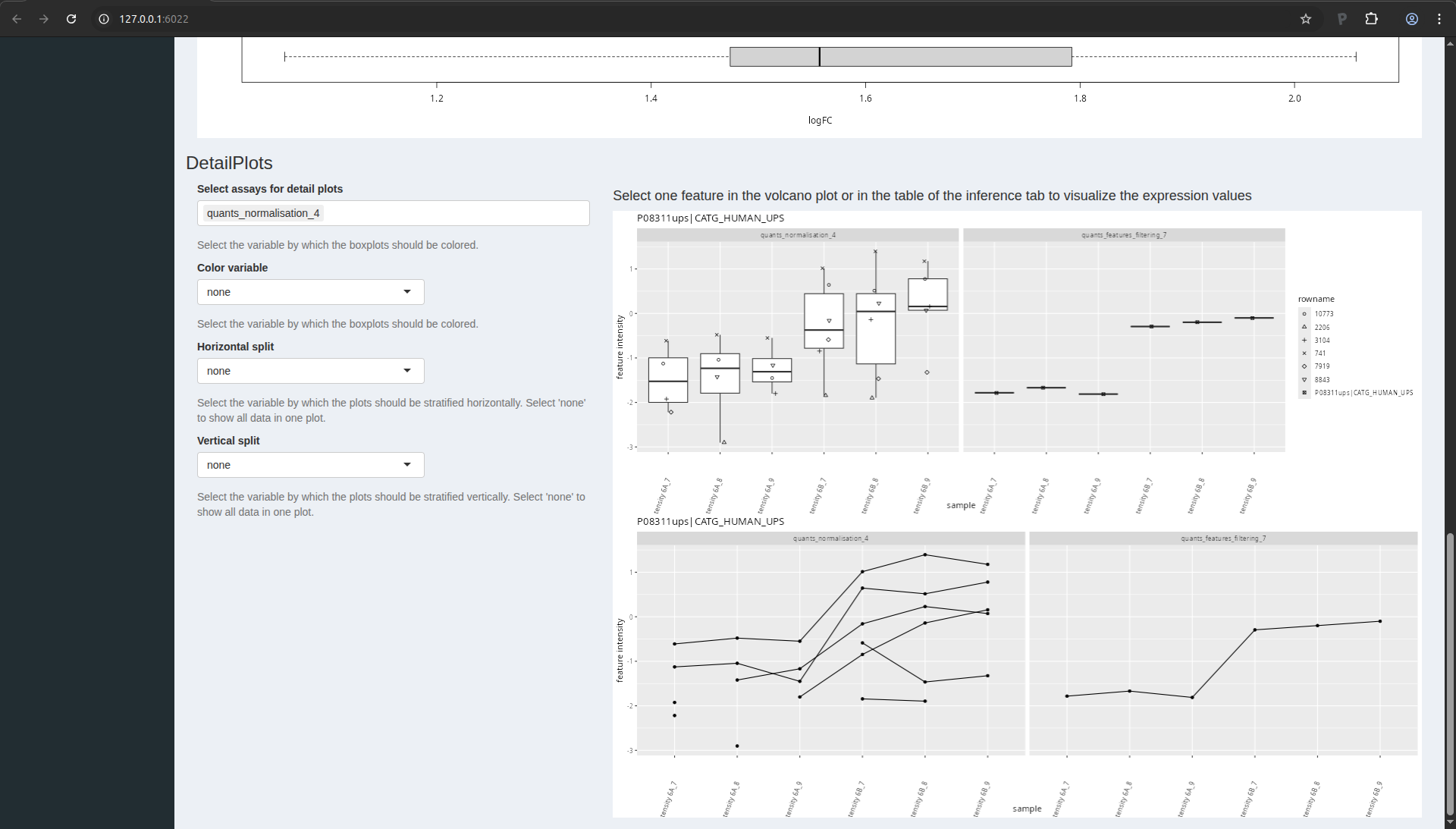Screen dimensions: 1456x829
Task: Click legend entry 7919
Action: (x=1316, y=366)
